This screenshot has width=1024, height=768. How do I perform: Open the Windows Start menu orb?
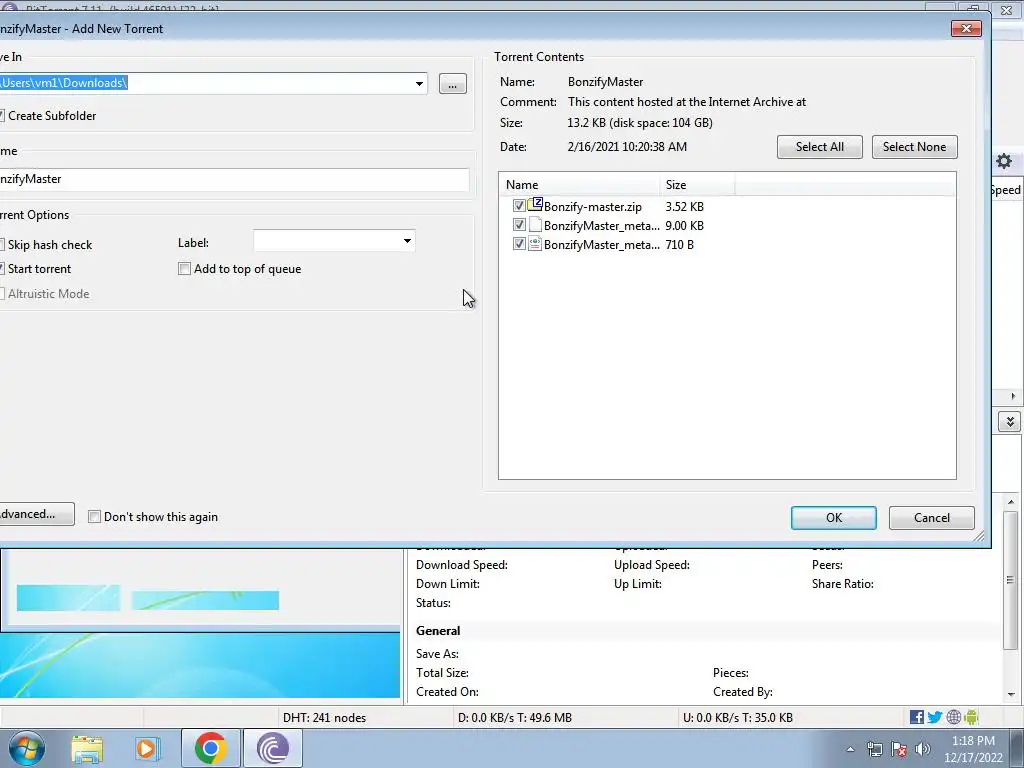pyautogui.click(x=27, y=748)
